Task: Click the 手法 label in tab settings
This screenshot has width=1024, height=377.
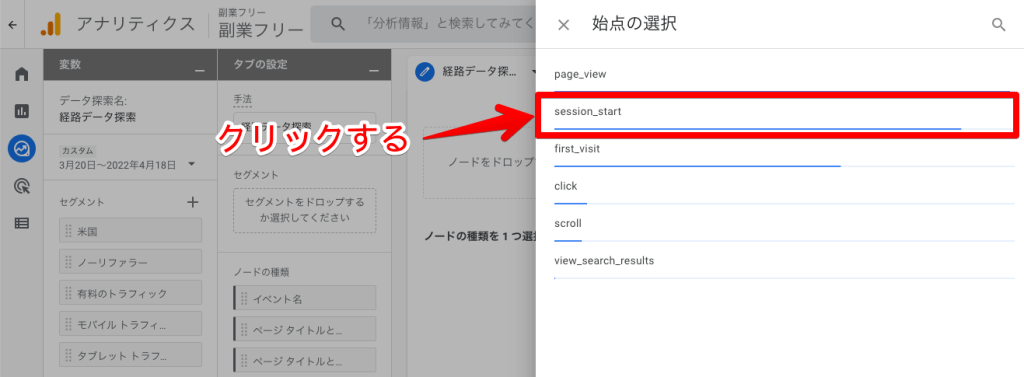Action: point(242,99)
